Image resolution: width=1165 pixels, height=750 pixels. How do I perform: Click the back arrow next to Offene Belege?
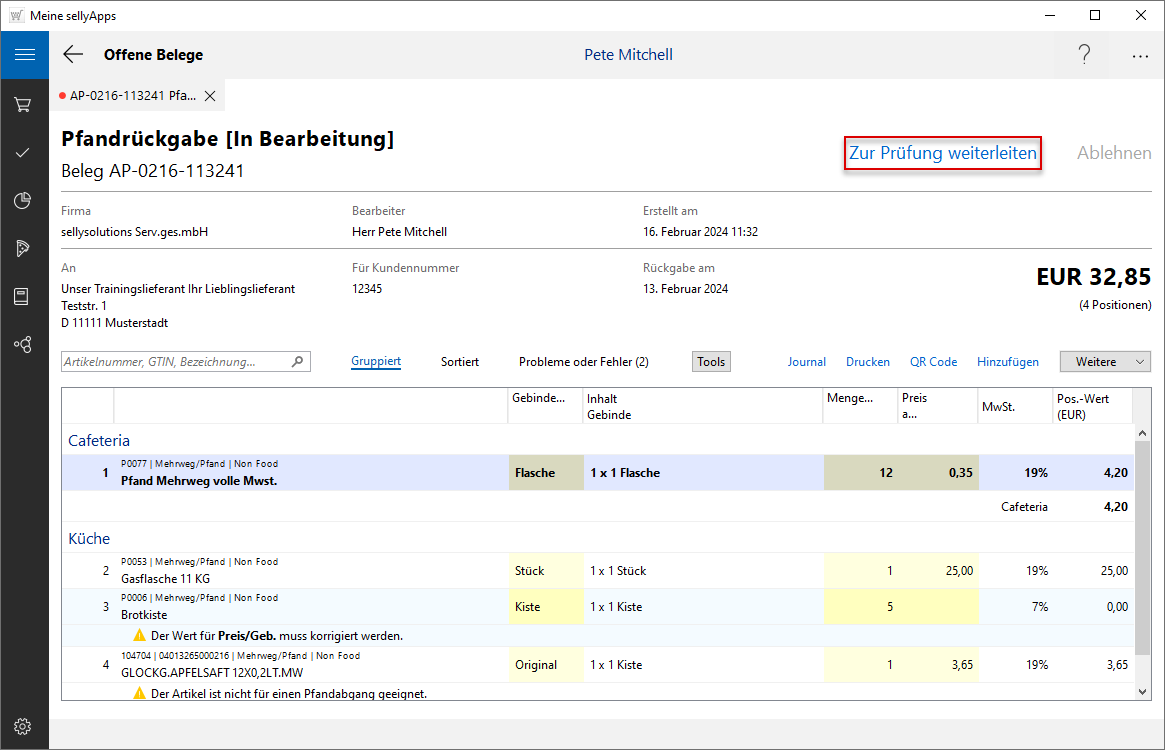(73, 55)
